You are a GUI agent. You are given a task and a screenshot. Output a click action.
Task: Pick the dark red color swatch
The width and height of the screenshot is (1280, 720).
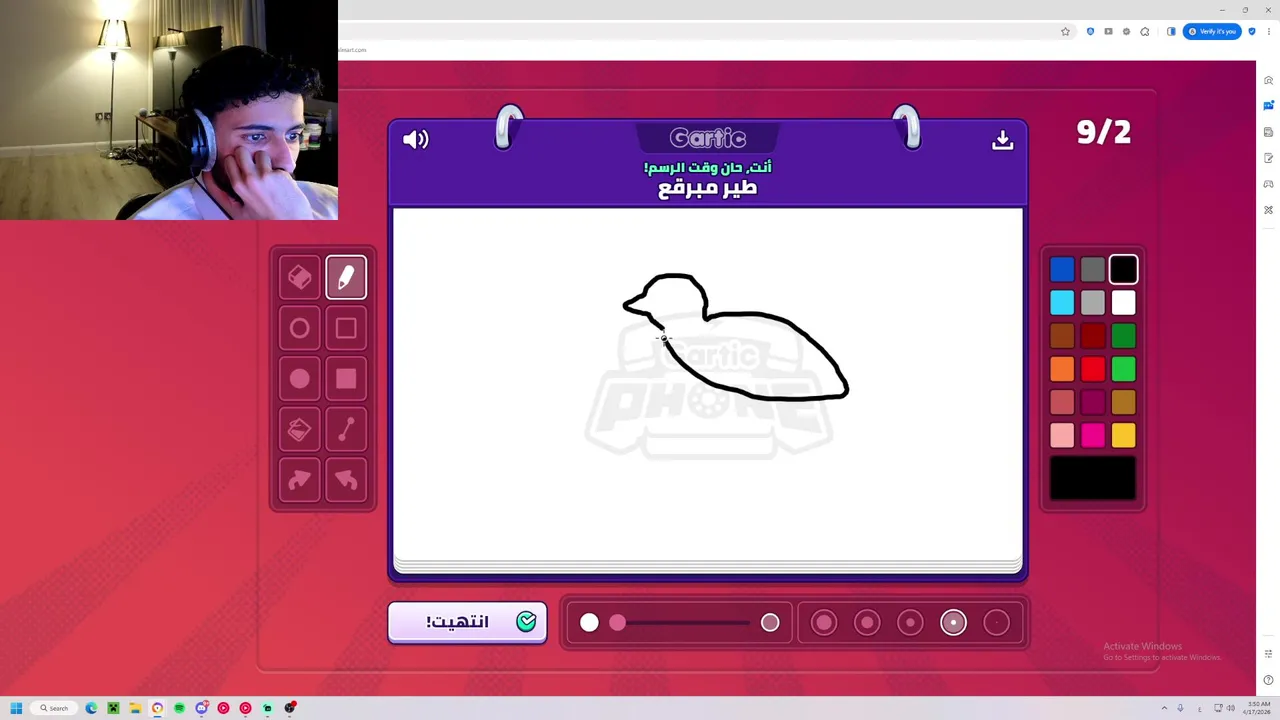coord(1093,336)
